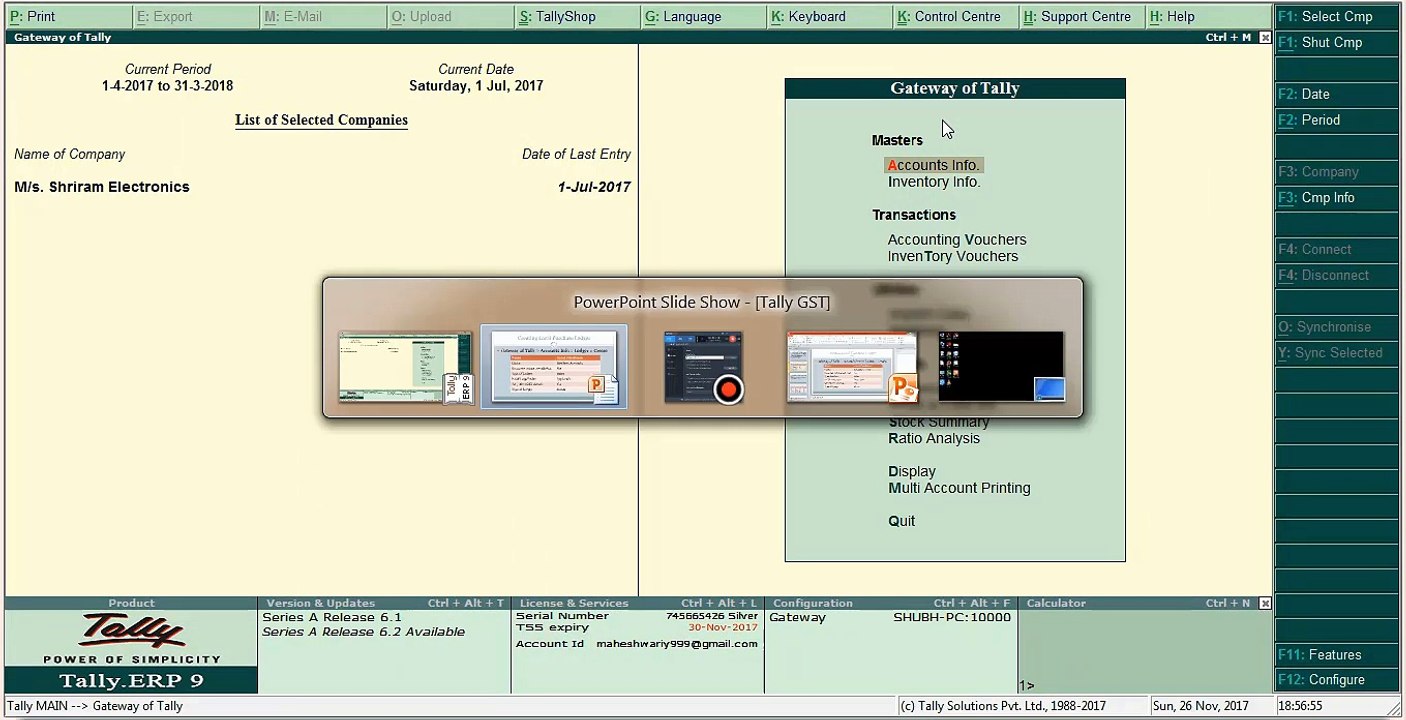This screenshot has height=720, width=1406.
Task: Open the G: Language option
Action: (704, 16)
